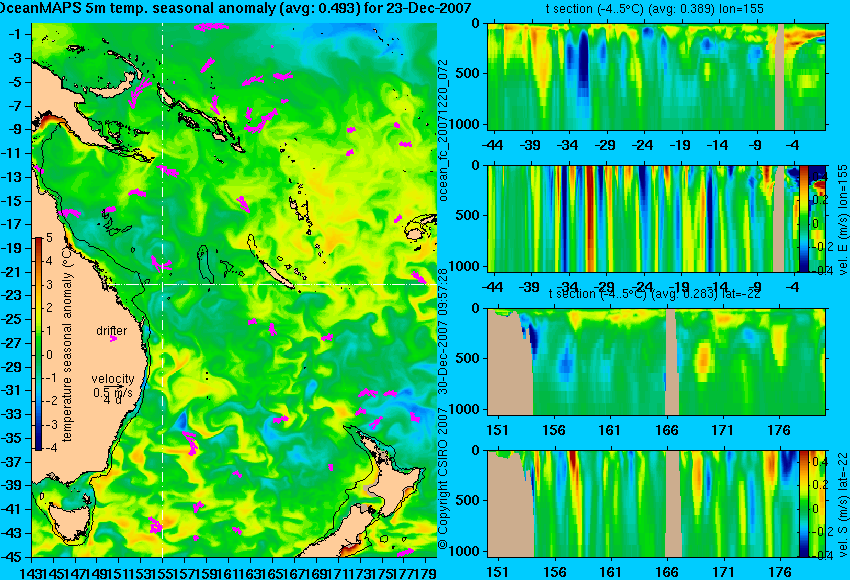850x580 pixels.
Task: Click the vel. S colorbar
Action: (803, 504)
